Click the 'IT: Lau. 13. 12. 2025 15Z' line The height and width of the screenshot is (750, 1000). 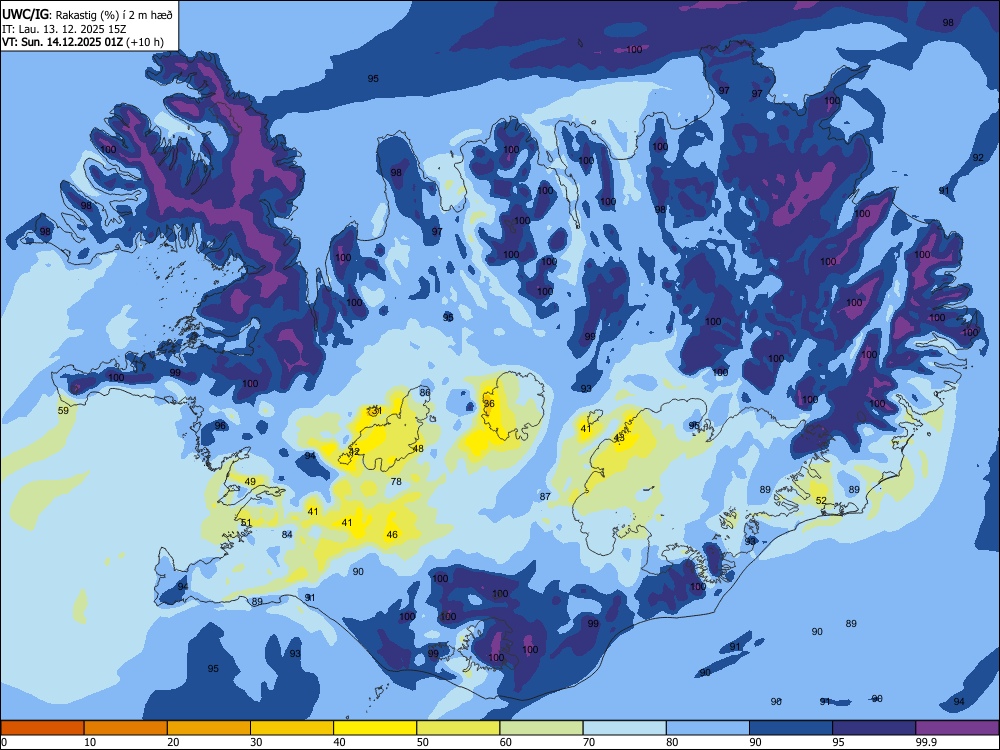64,29
